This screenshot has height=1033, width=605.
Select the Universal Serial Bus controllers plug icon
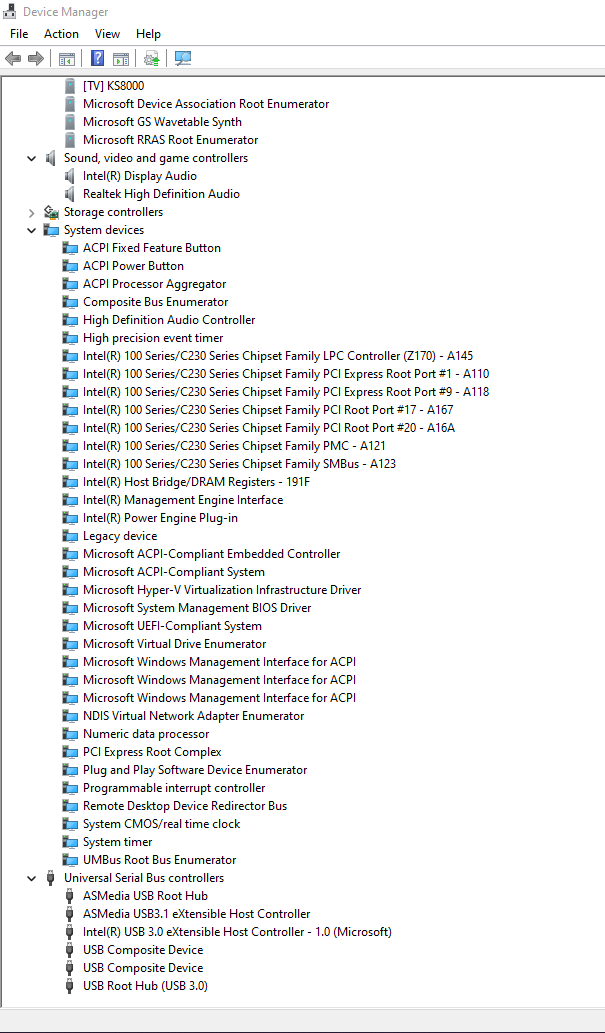50,878
